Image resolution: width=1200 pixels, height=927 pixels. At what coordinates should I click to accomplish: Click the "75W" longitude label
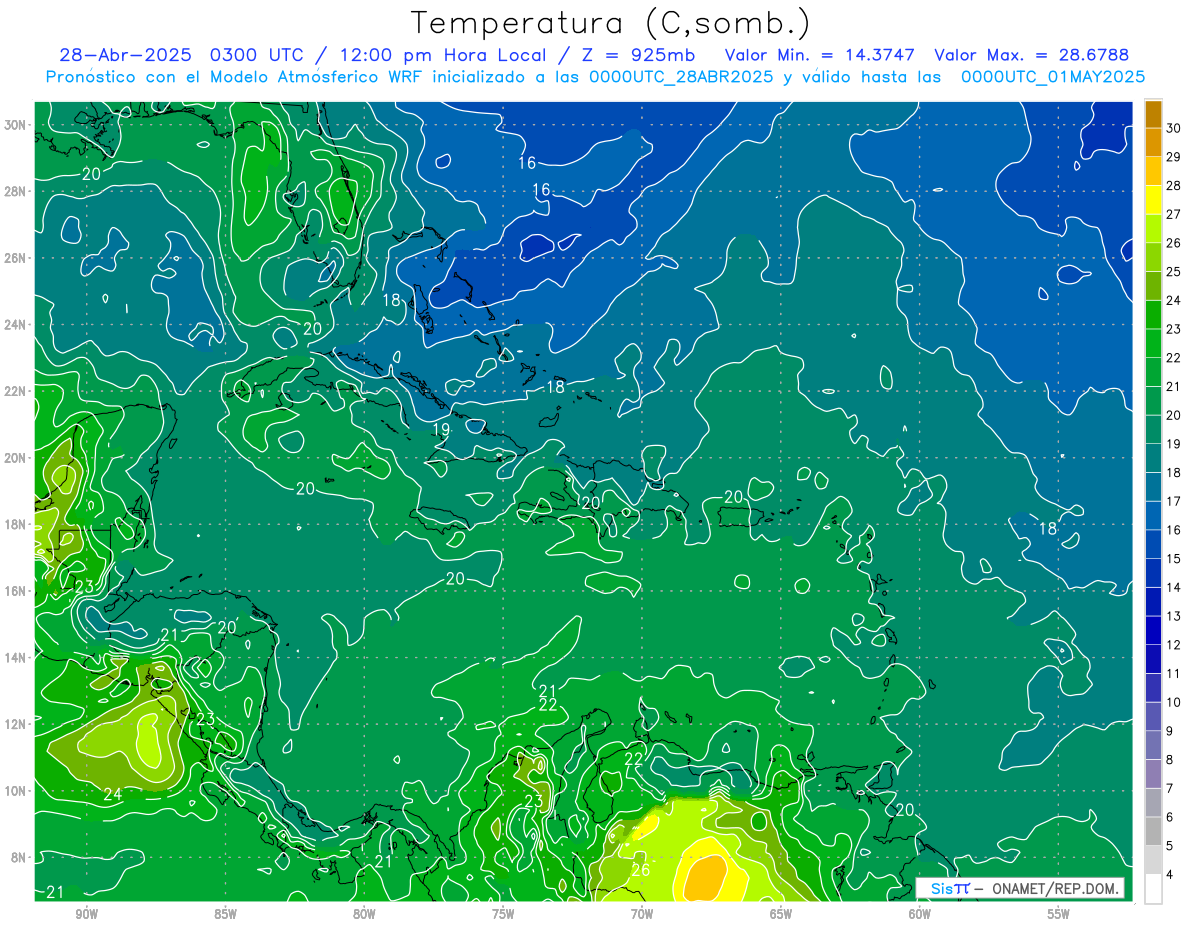click(x=503, y=915)
